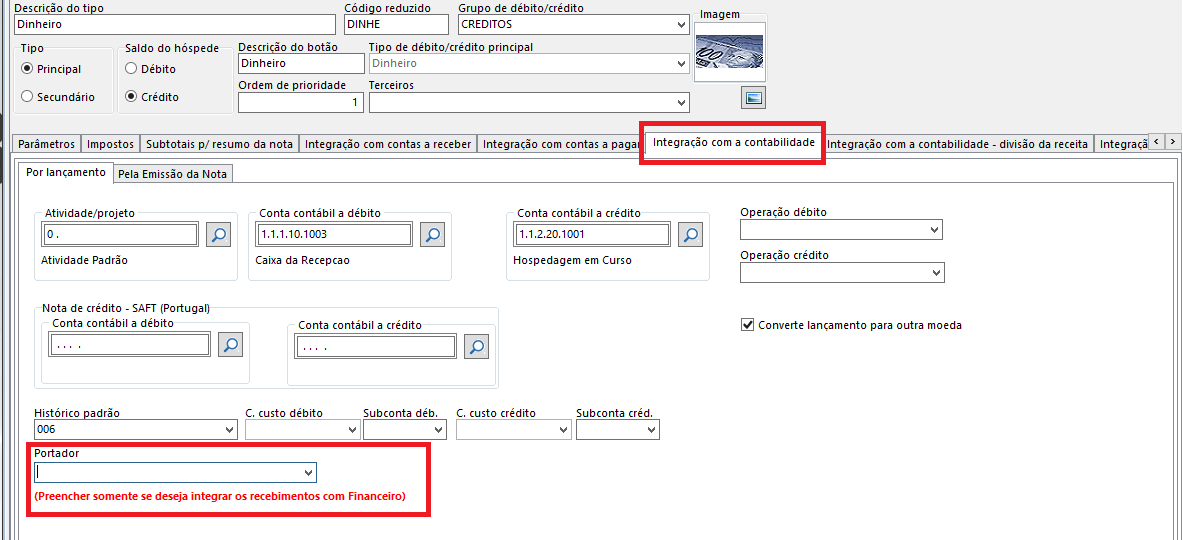1183x540 pixels.
Task: Open C. custo crédito dropdown
Action: [x=563, y=430]
